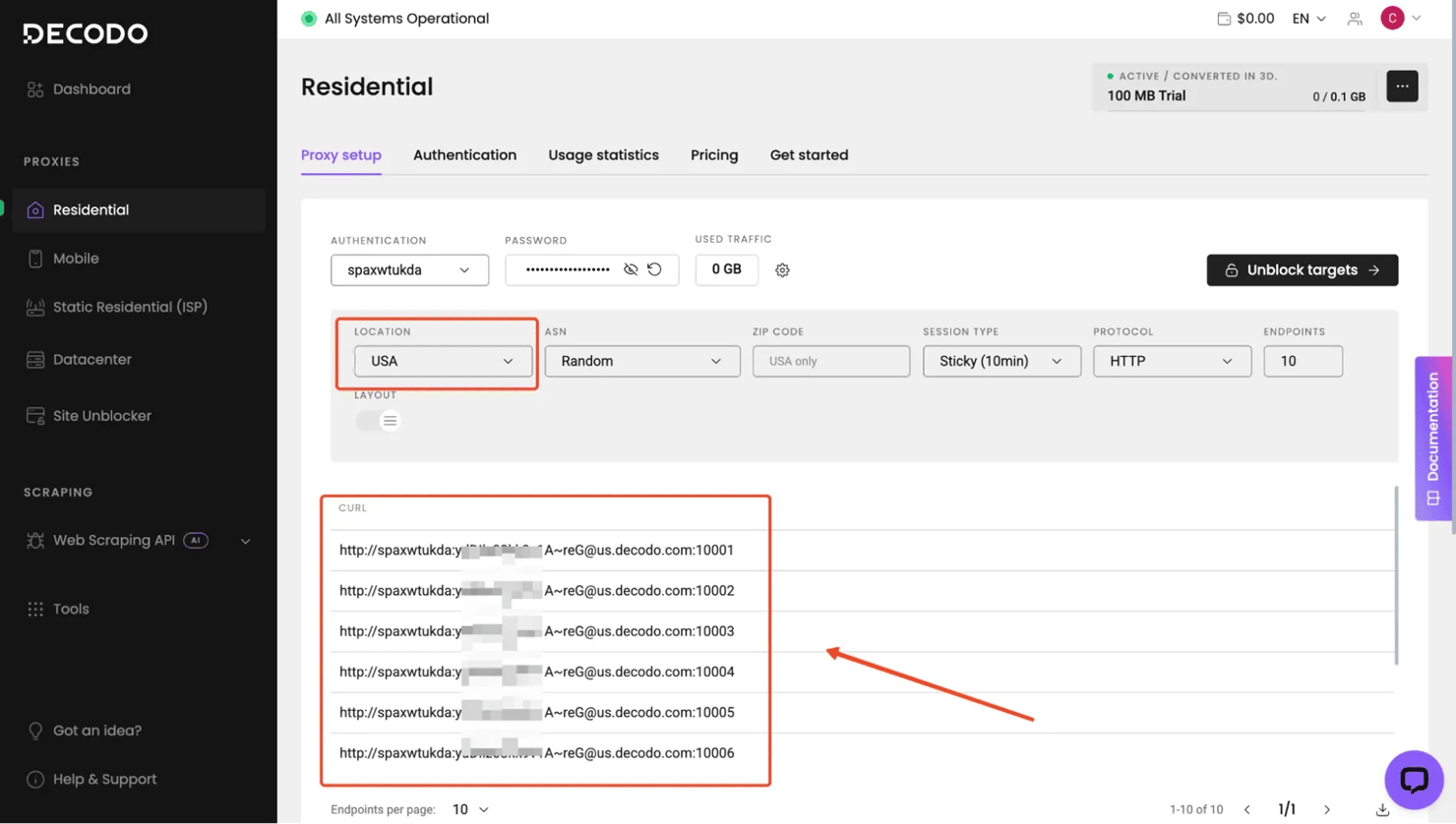Open Help & Support link
The height and width of the screenshot is (824, 1456).
104,779
